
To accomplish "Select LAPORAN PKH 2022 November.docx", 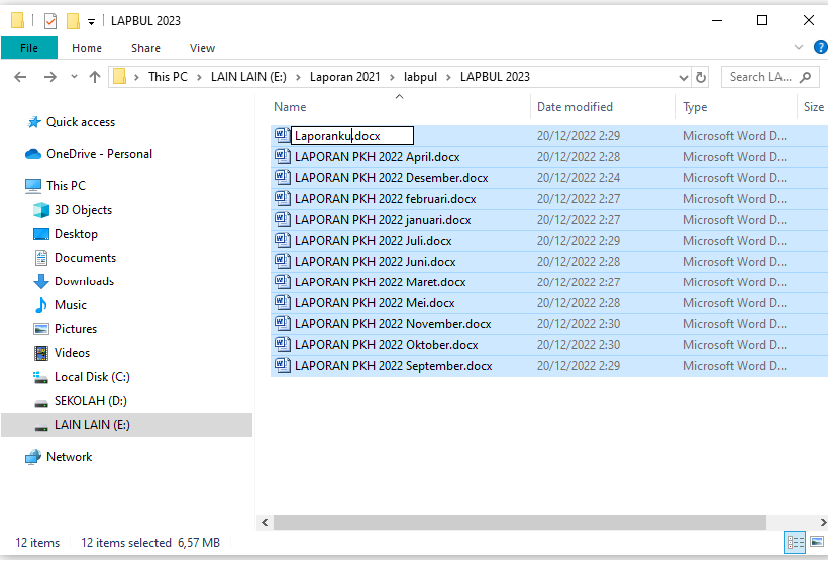I will 393,324.
